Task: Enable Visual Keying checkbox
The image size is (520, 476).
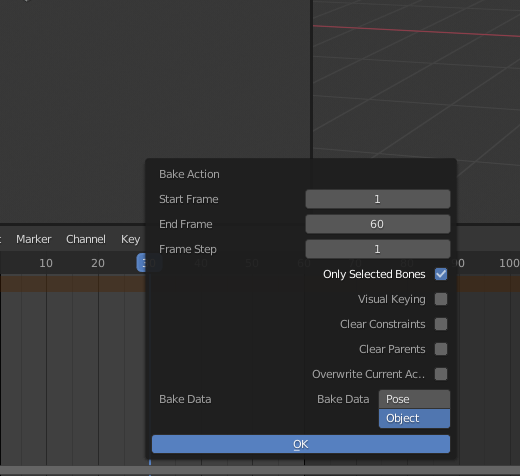Action: pos(441,299)
